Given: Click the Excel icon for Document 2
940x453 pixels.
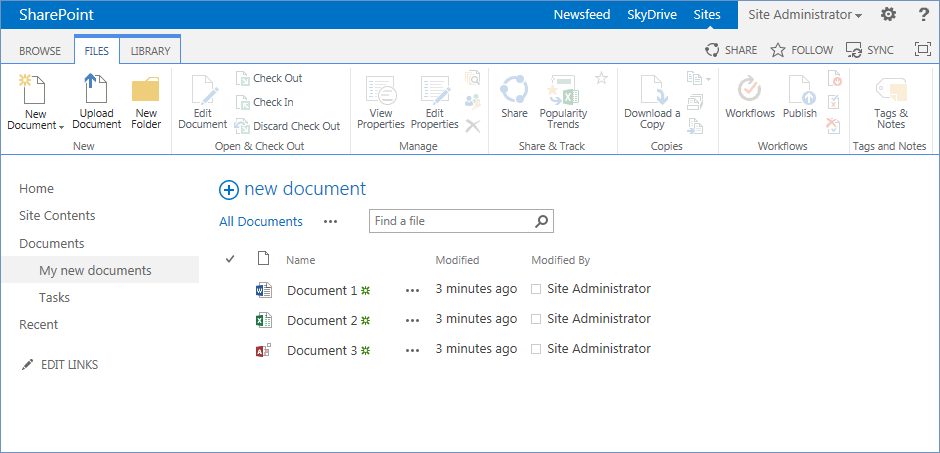Looking at the screenshot, I should pyautogui.click(x=264, y=321).
